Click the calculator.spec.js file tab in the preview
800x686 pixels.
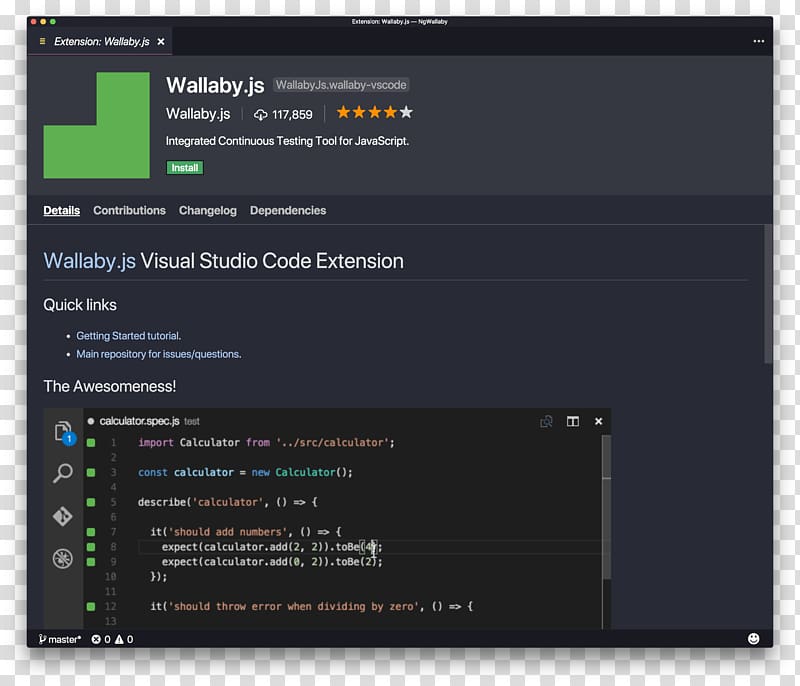[x=143, y=421]
